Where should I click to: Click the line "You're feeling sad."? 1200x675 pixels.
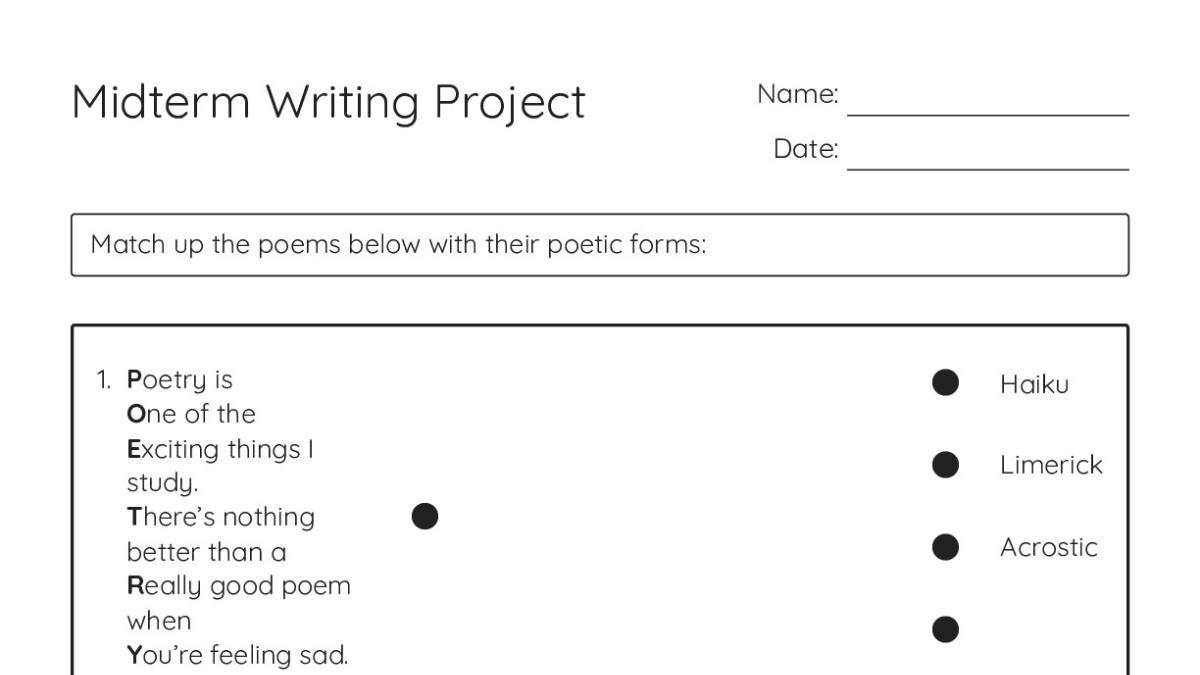tap(238, 656)
